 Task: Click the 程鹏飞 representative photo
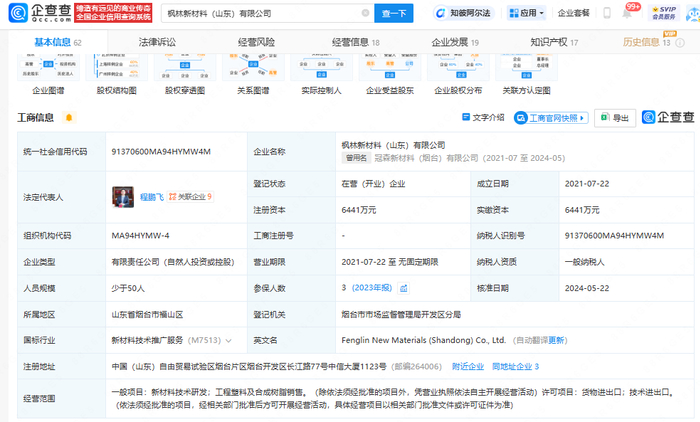125,196
